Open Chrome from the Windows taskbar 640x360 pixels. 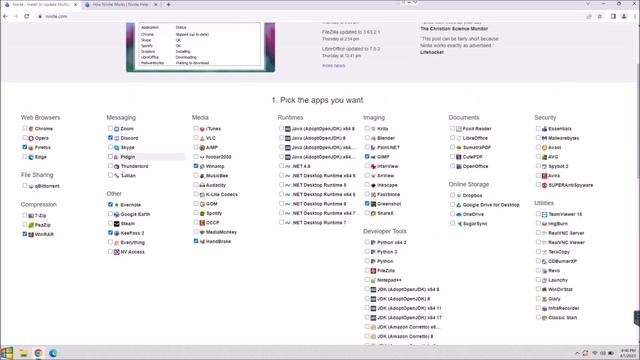[38, 353]
